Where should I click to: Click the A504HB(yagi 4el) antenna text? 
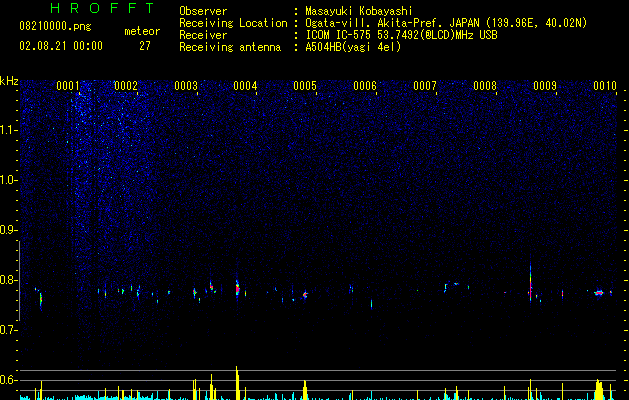pyautogui.click(x=353, y=47)
